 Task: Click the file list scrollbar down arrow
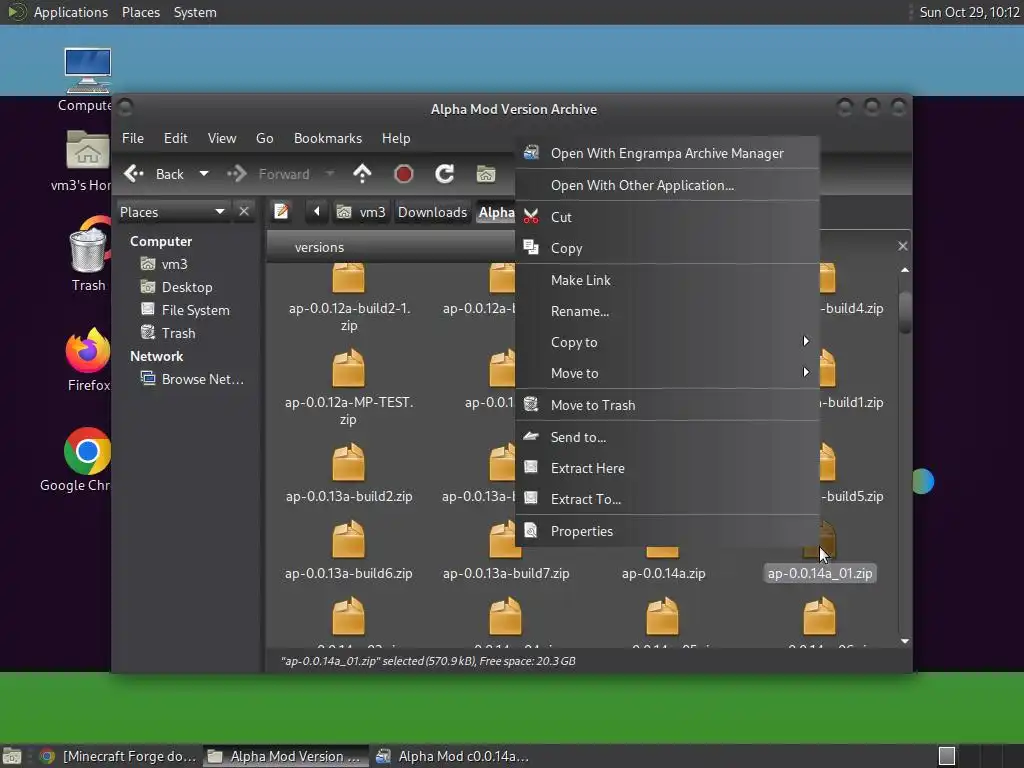(904, 641)
